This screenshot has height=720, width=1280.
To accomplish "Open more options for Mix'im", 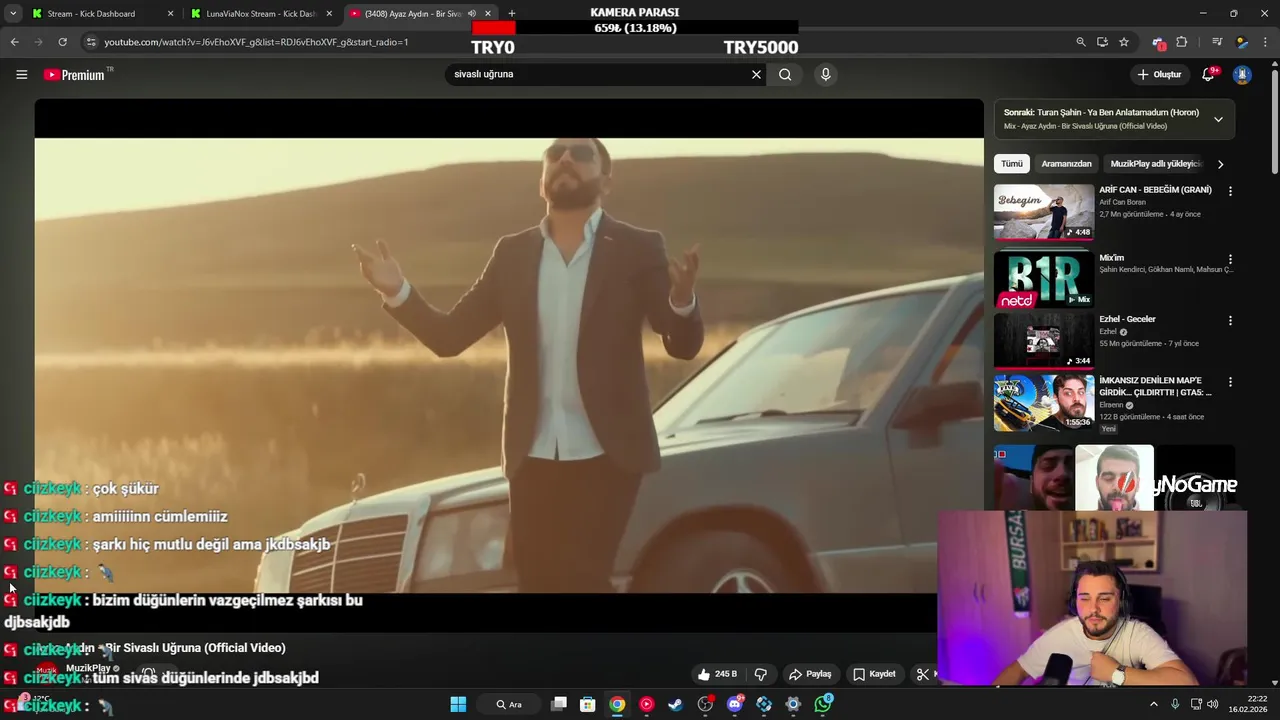I will pos(1230,259).
